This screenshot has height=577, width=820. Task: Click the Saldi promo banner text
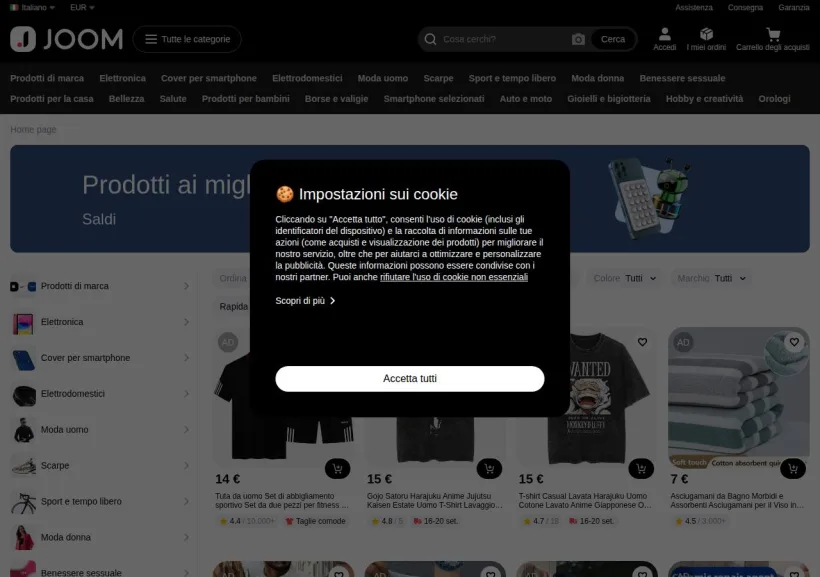(99, 219)
